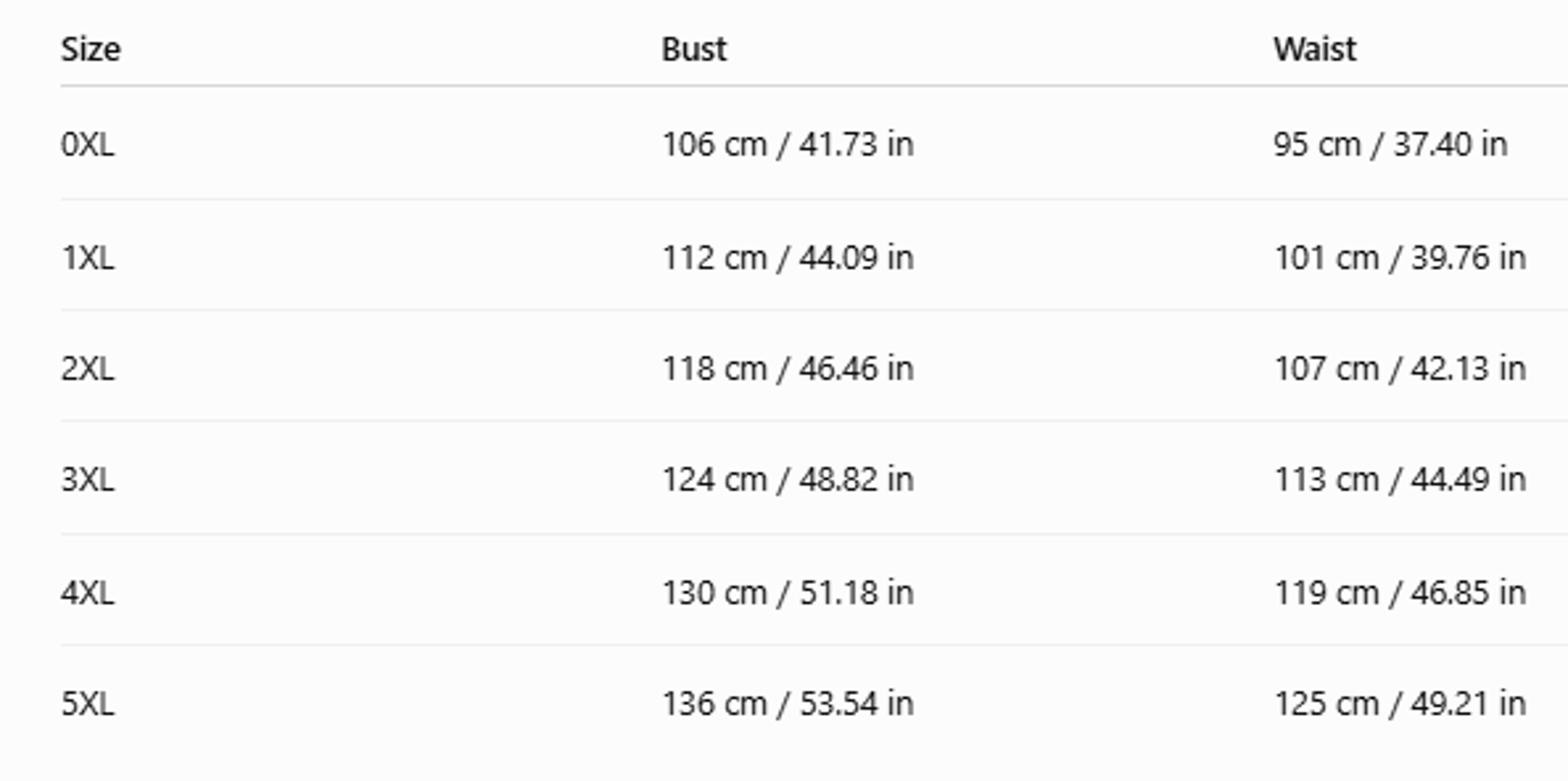Select the 1XL size cell
1568x781 pixels.
(x=88, y=258)
